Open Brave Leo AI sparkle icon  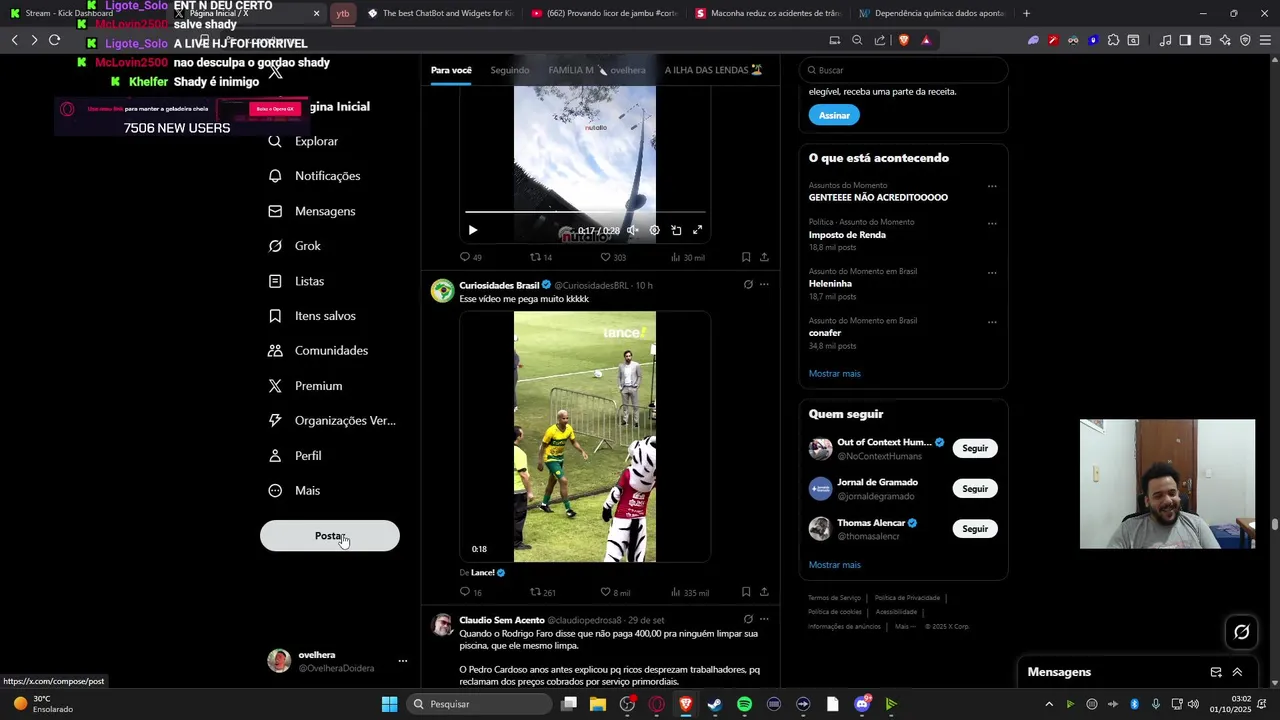1225,40
